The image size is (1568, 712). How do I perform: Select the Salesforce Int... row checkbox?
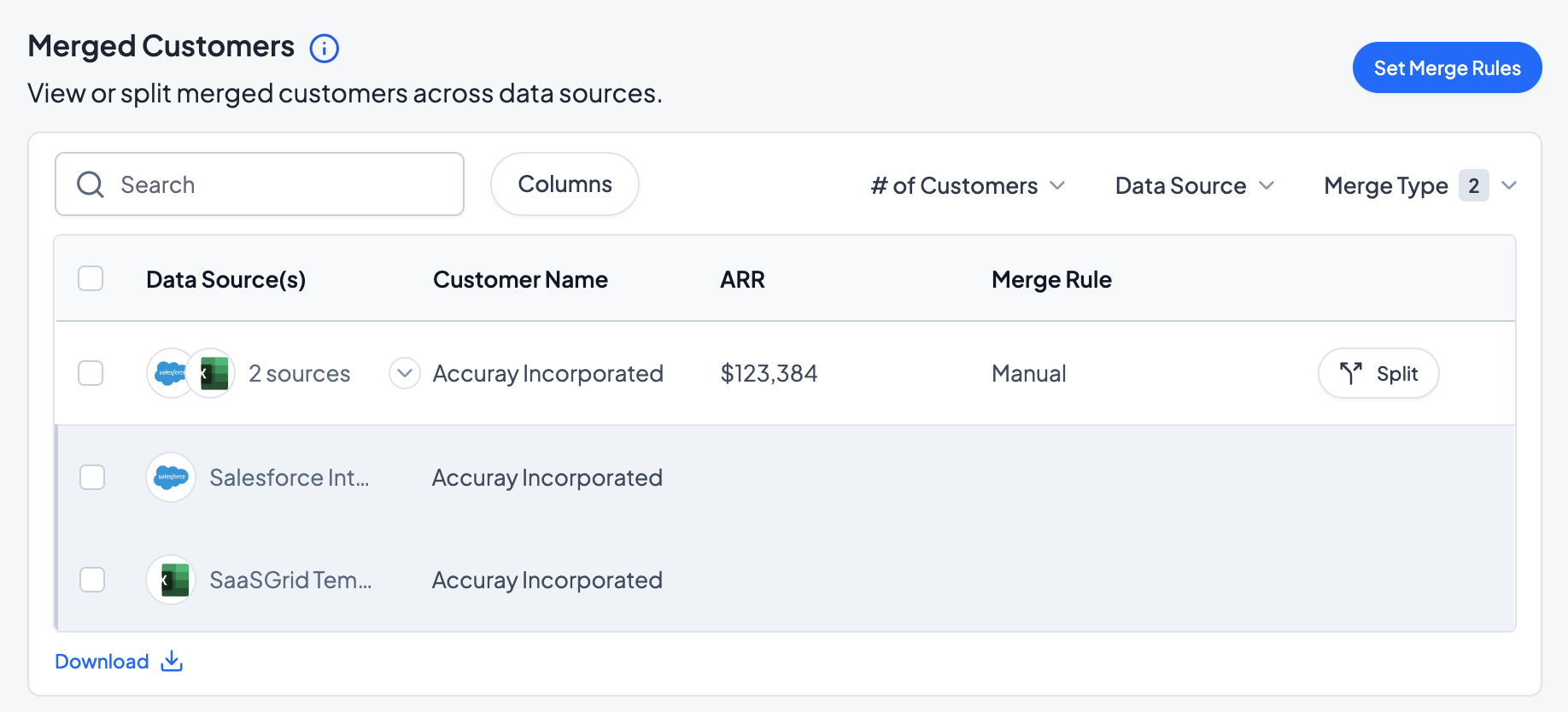[x=92, y=477]
